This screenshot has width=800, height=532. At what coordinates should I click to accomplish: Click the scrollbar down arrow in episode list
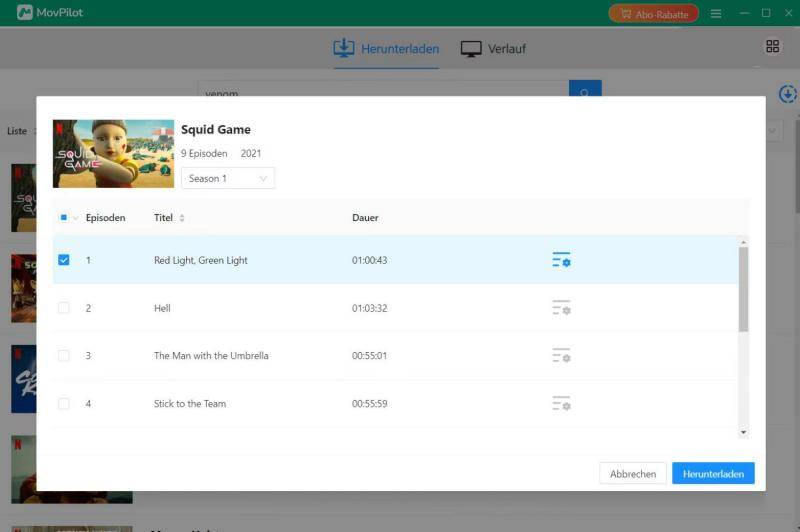pyautogui.click(x=743, y=433)
